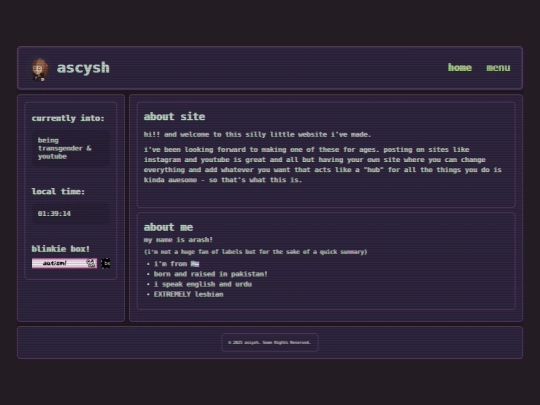Click the copyright footer notice
540x405 pixels.
[269, 342]
